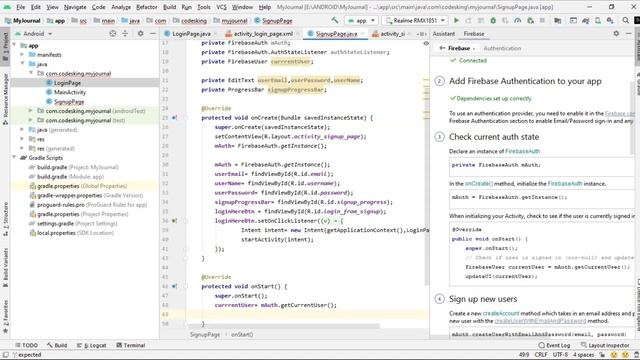Hide the Project panel with the minus icon
This screenshot has height=360, width=640.
point(153,33)
